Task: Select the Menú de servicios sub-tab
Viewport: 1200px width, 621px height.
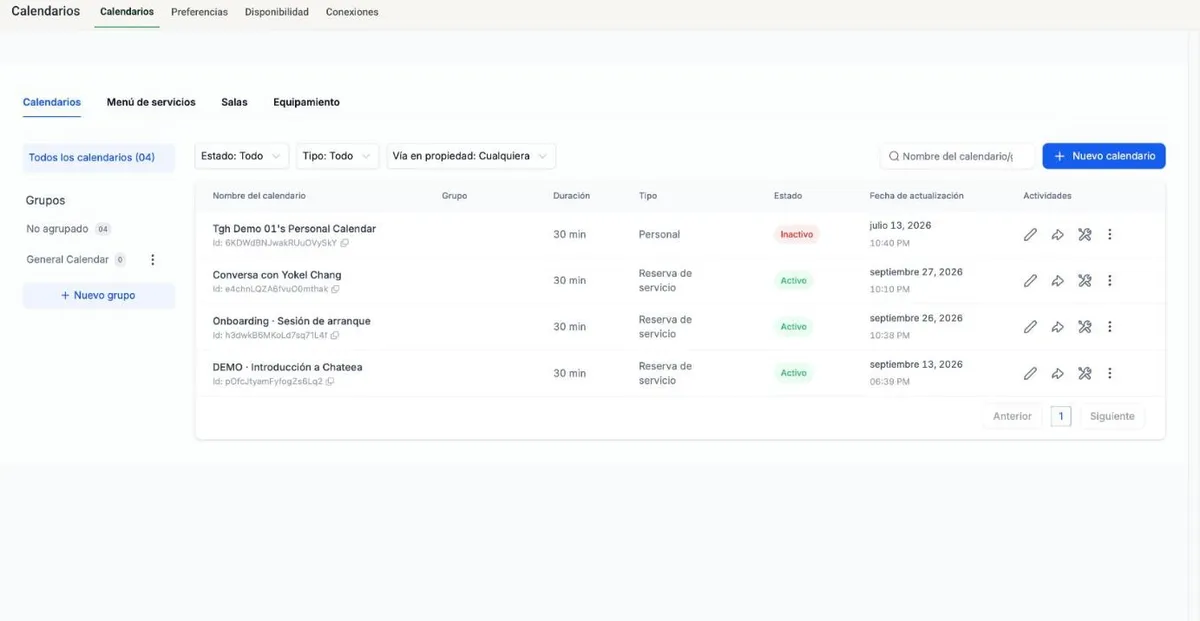Action: [x=151, y=102]
